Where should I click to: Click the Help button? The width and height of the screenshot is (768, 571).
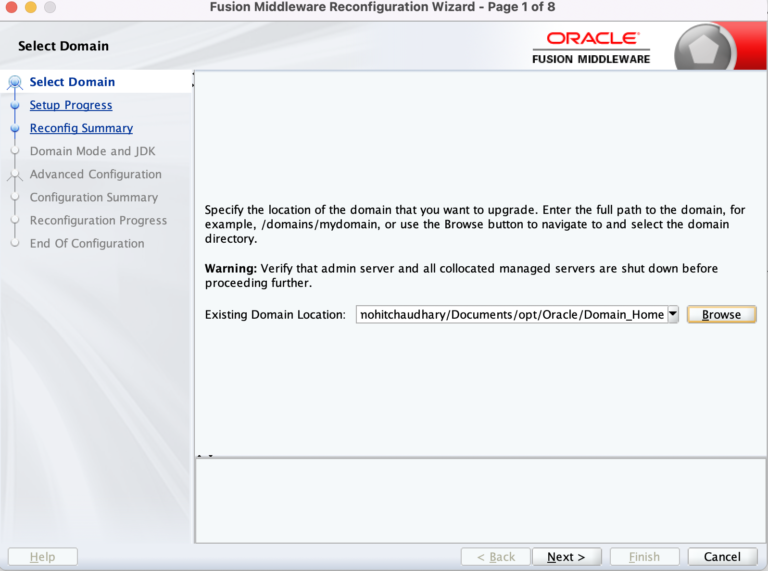click(x=43, y=557)
